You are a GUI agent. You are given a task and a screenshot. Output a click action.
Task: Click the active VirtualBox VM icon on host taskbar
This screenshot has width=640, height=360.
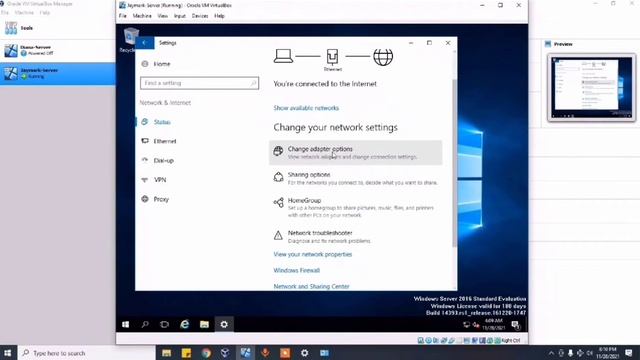tap(245, 353)
